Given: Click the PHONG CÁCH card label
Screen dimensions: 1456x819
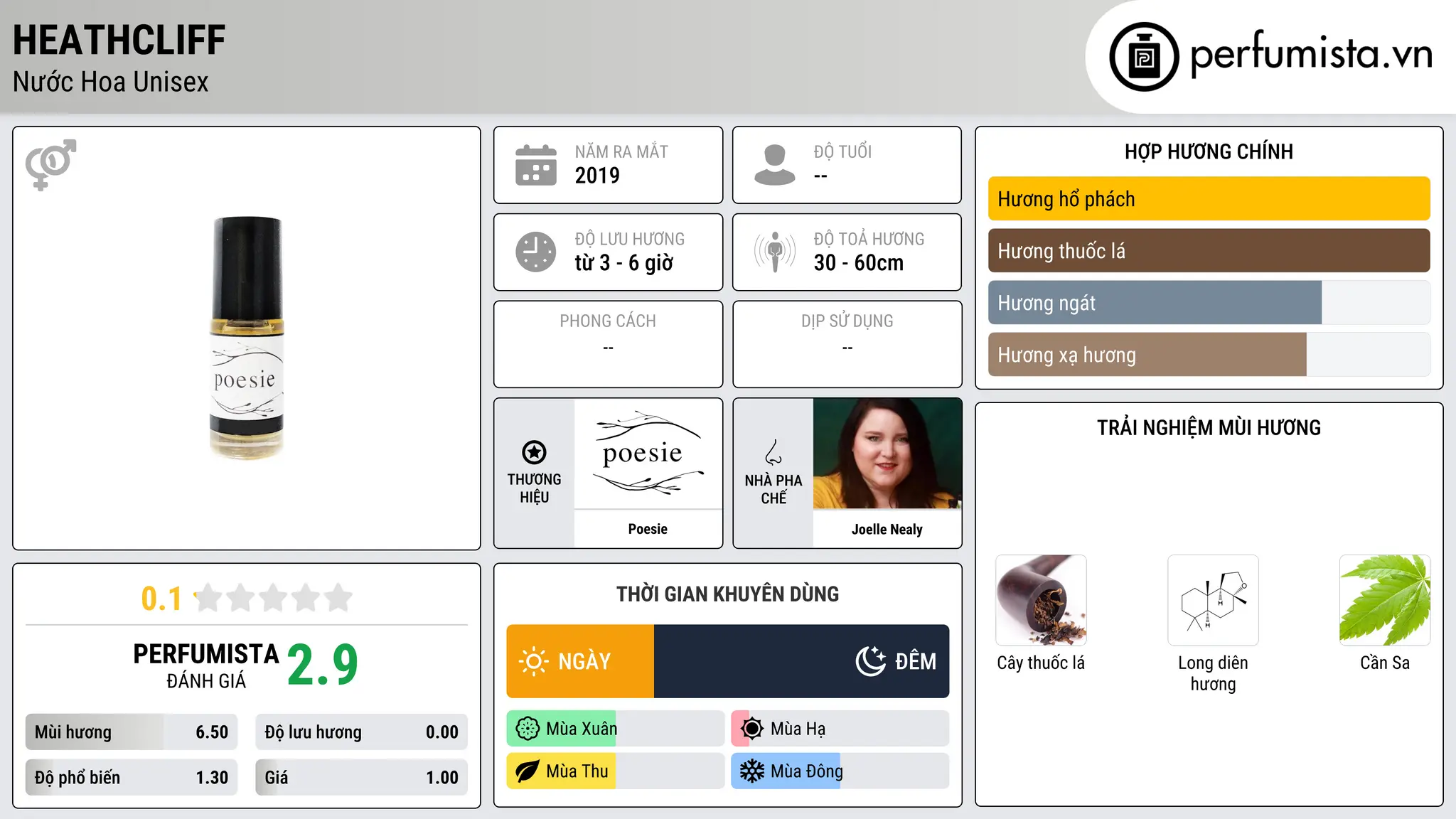Looking at the screenshot, I should (x=608, y=321).
